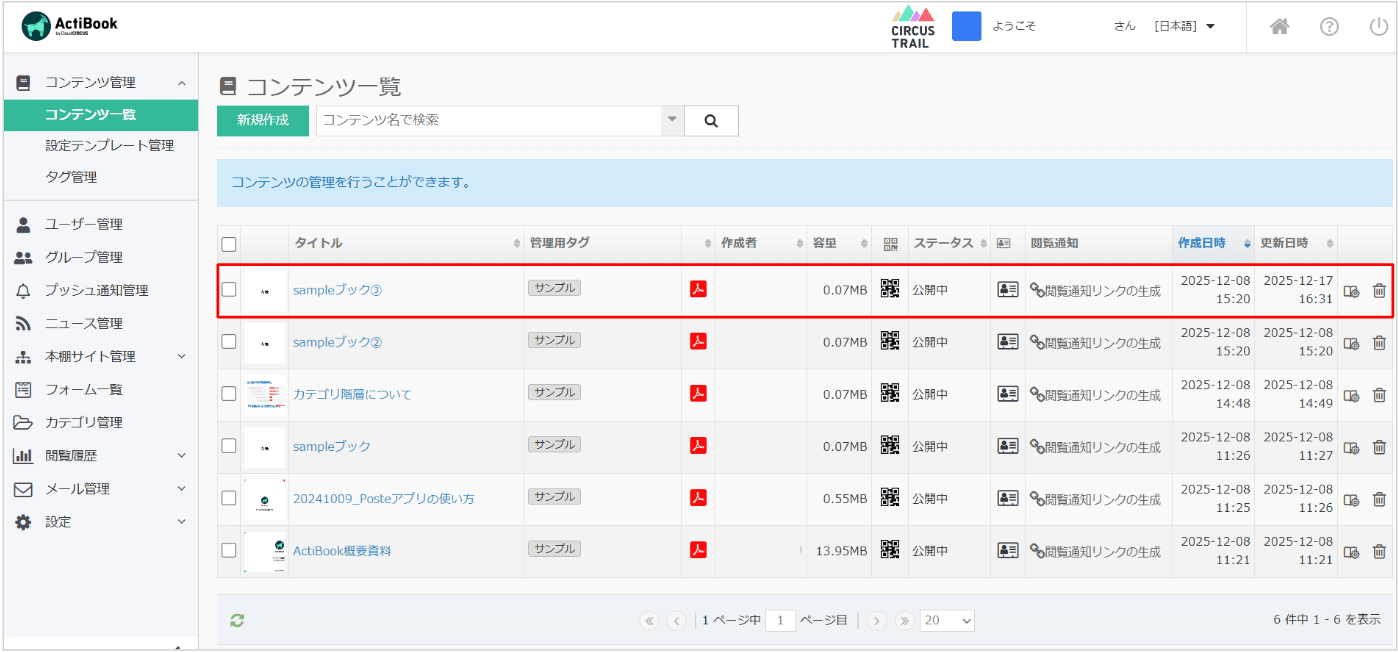Select 設定テンプレート管理 in the sidebar

[x=109, y=145]
